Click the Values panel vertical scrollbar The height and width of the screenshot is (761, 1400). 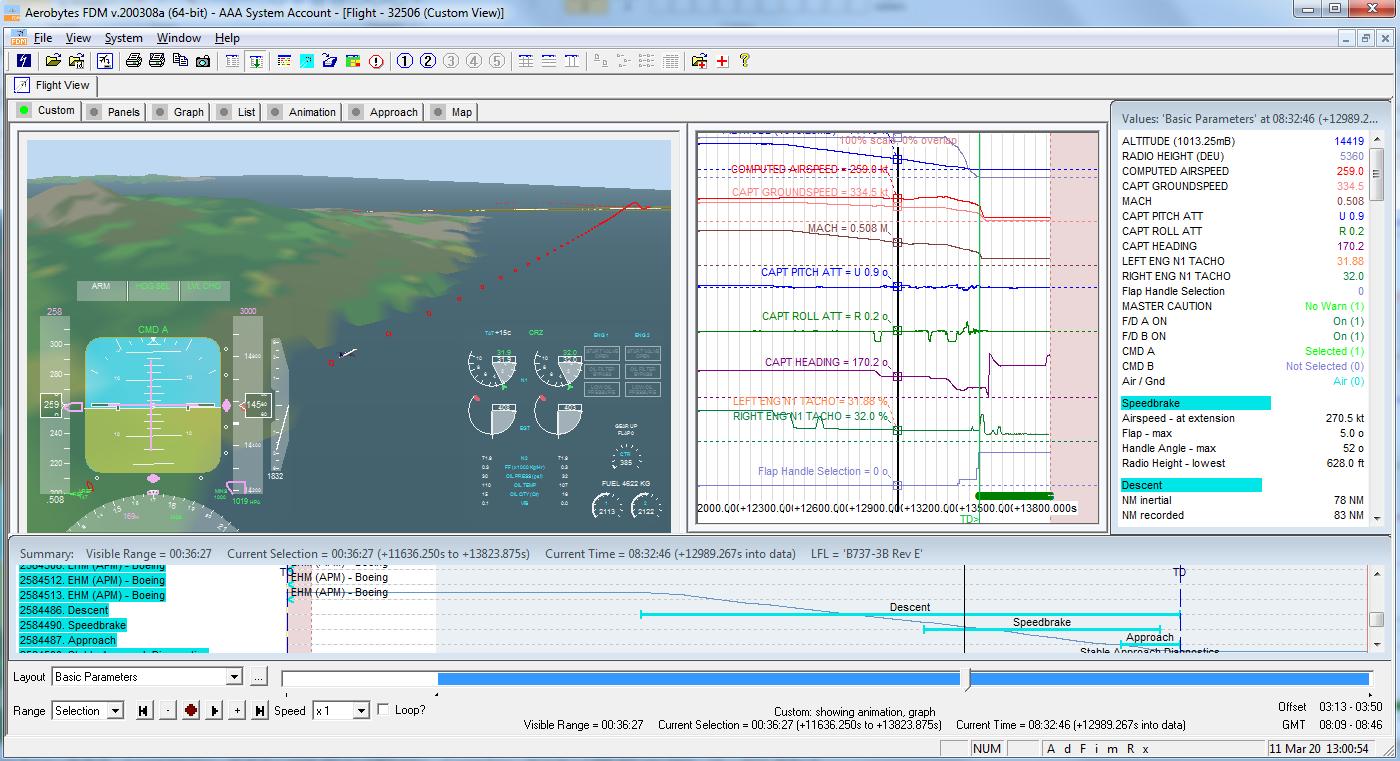click(1376, 330)
